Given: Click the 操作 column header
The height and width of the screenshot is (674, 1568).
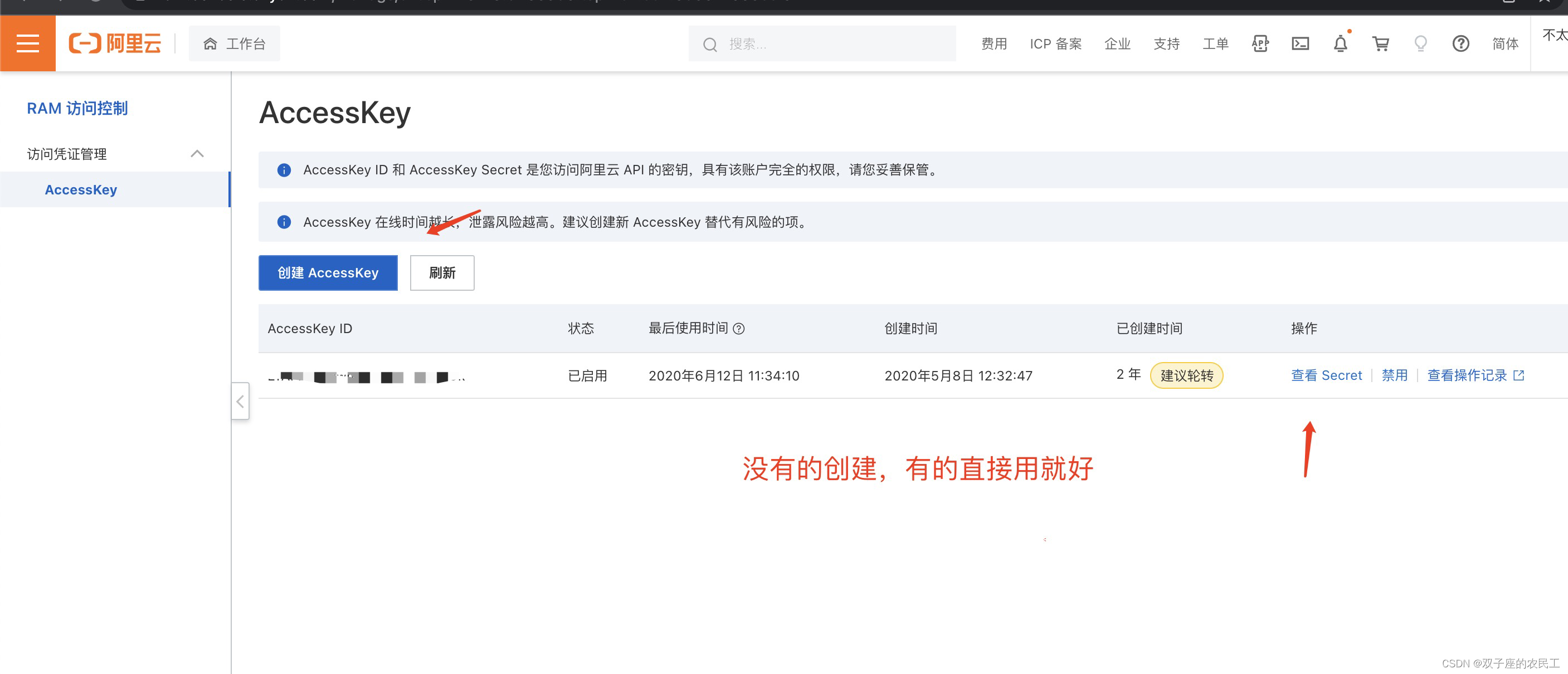Looking at the screenshot, I should (1304, 329).
